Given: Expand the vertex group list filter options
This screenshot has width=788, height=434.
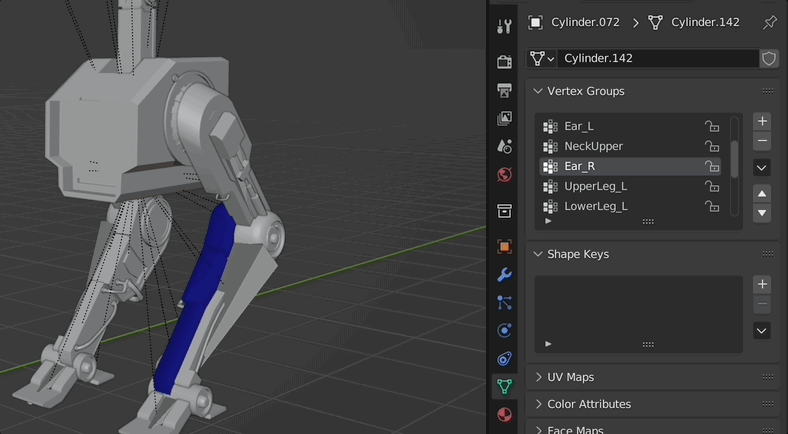Looking at the screenshot, I should pos(548,221).
